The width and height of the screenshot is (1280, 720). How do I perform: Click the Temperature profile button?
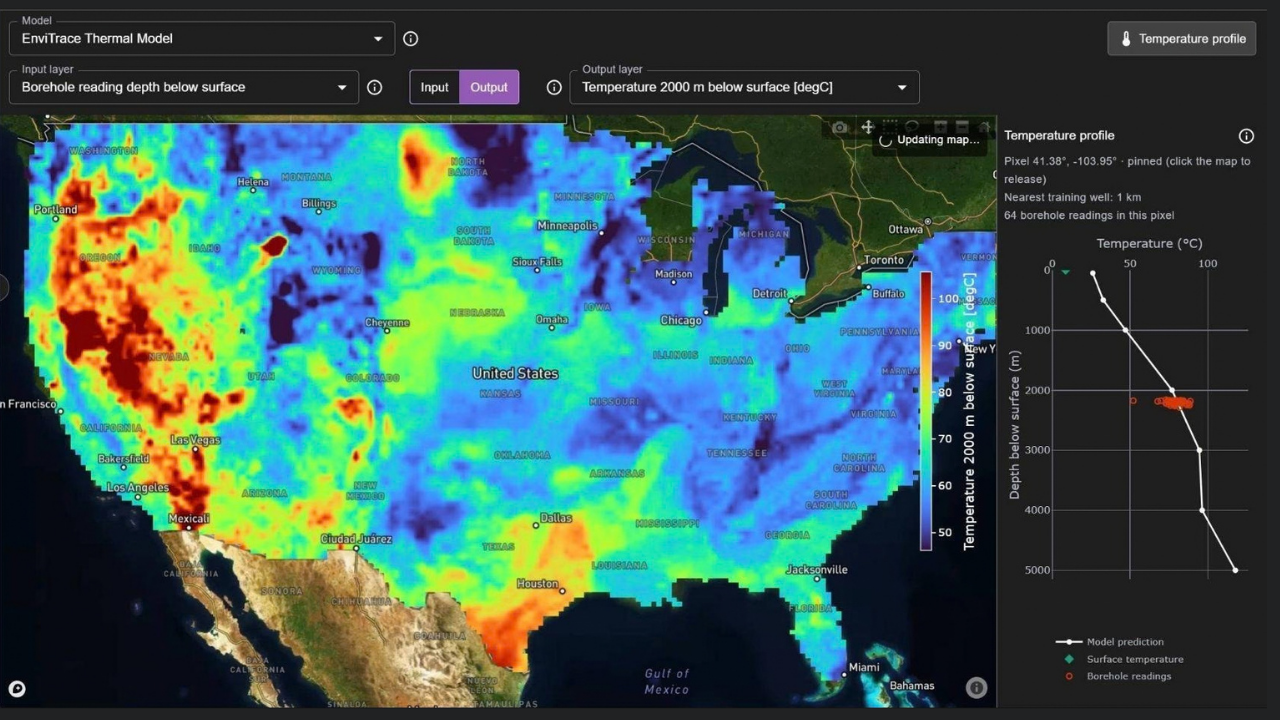1182,39
